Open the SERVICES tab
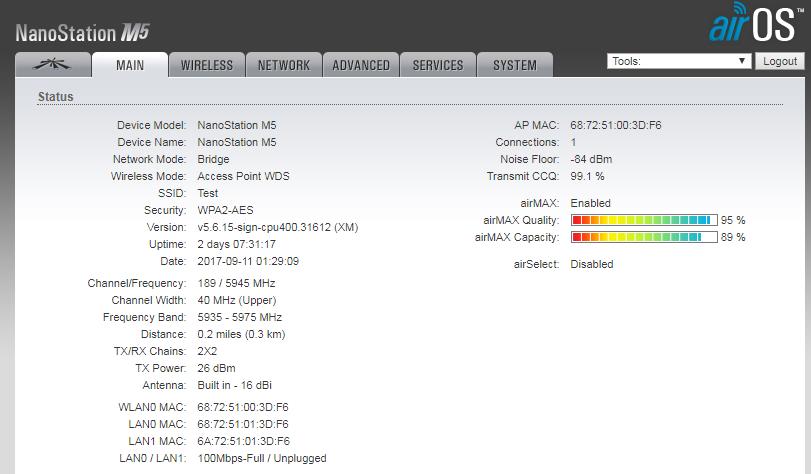The height and width of the screenshot is (474, 811). (437, 65)
